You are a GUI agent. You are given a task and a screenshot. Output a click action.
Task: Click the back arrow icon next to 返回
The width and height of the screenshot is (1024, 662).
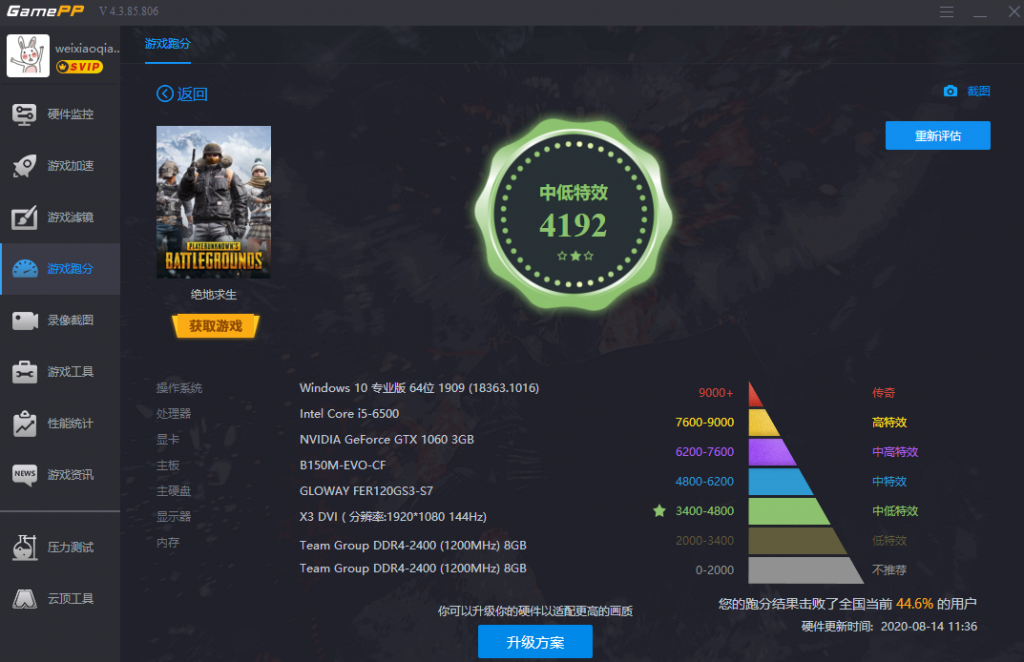pos(165,94)
